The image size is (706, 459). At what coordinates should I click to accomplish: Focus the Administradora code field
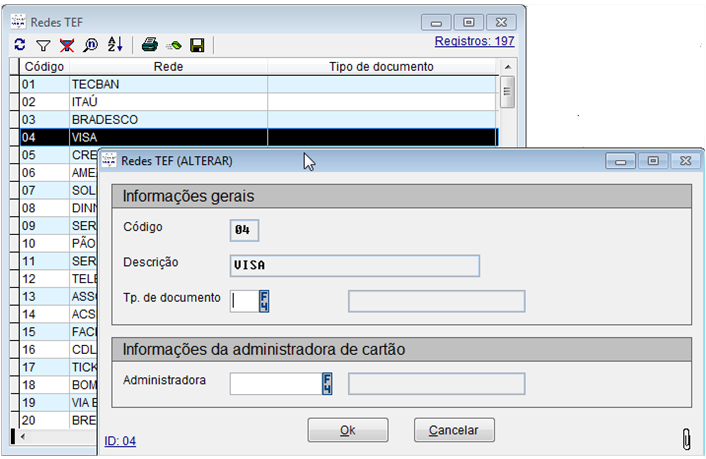276,384
